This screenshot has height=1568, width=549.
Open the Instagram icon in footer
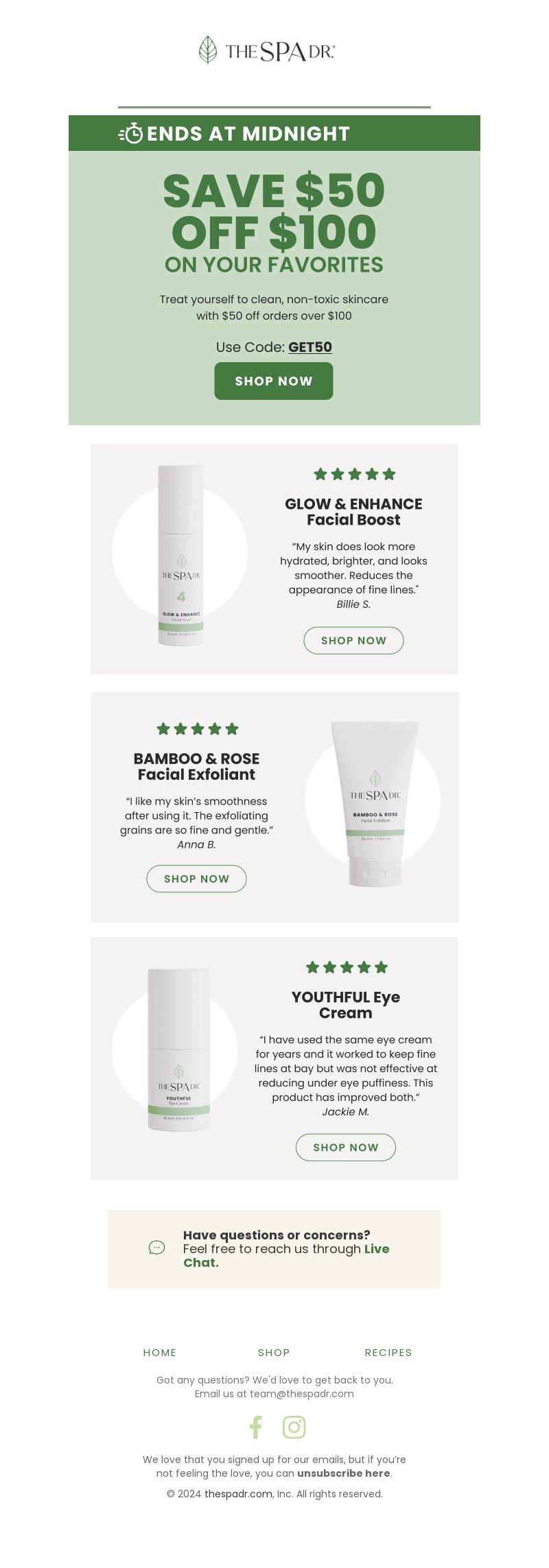(x=294, y=1427)
